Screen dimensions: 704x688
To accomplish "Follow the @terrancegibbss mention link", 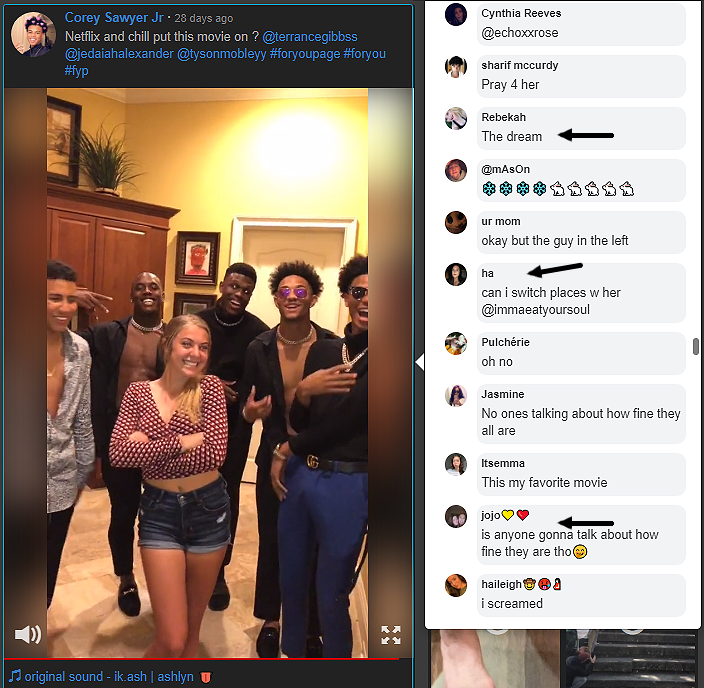I will pyautogui.click(x=310, y=36).
